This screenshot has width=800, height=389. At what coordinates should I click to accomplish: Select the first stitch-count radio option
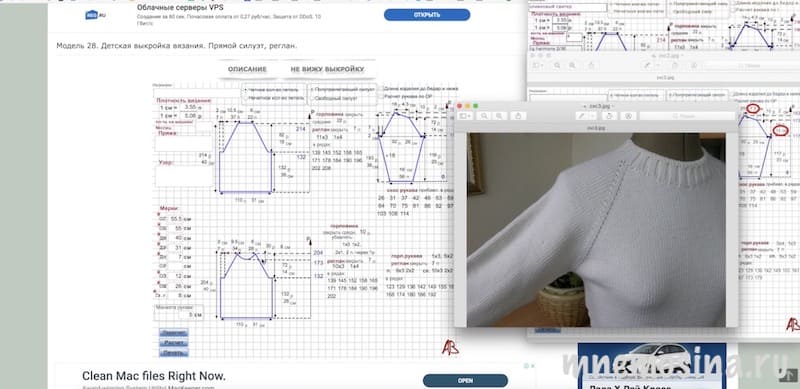245,90
